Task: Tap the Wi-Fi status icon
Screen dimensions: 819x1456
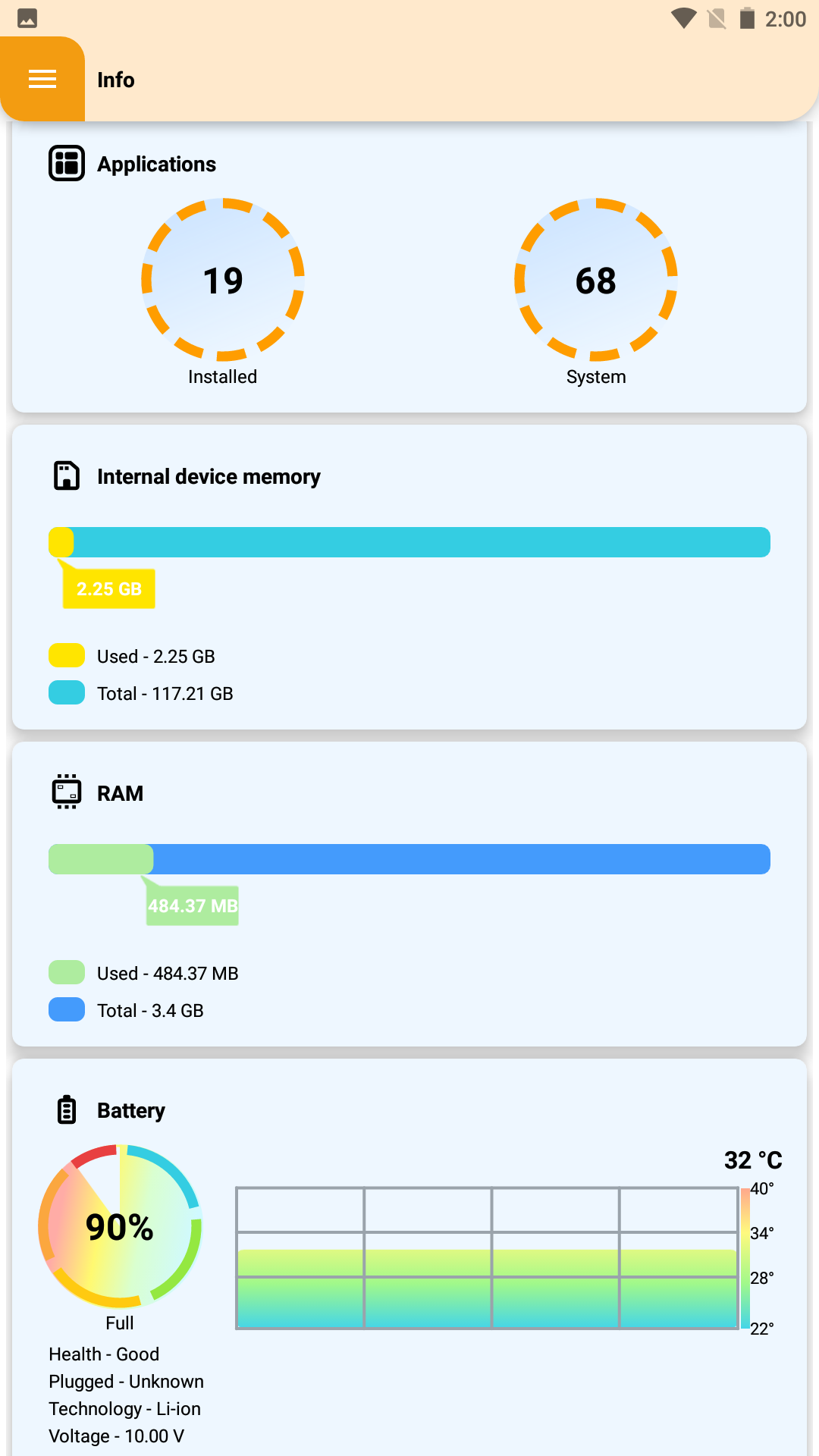Action: pos(684,18)
